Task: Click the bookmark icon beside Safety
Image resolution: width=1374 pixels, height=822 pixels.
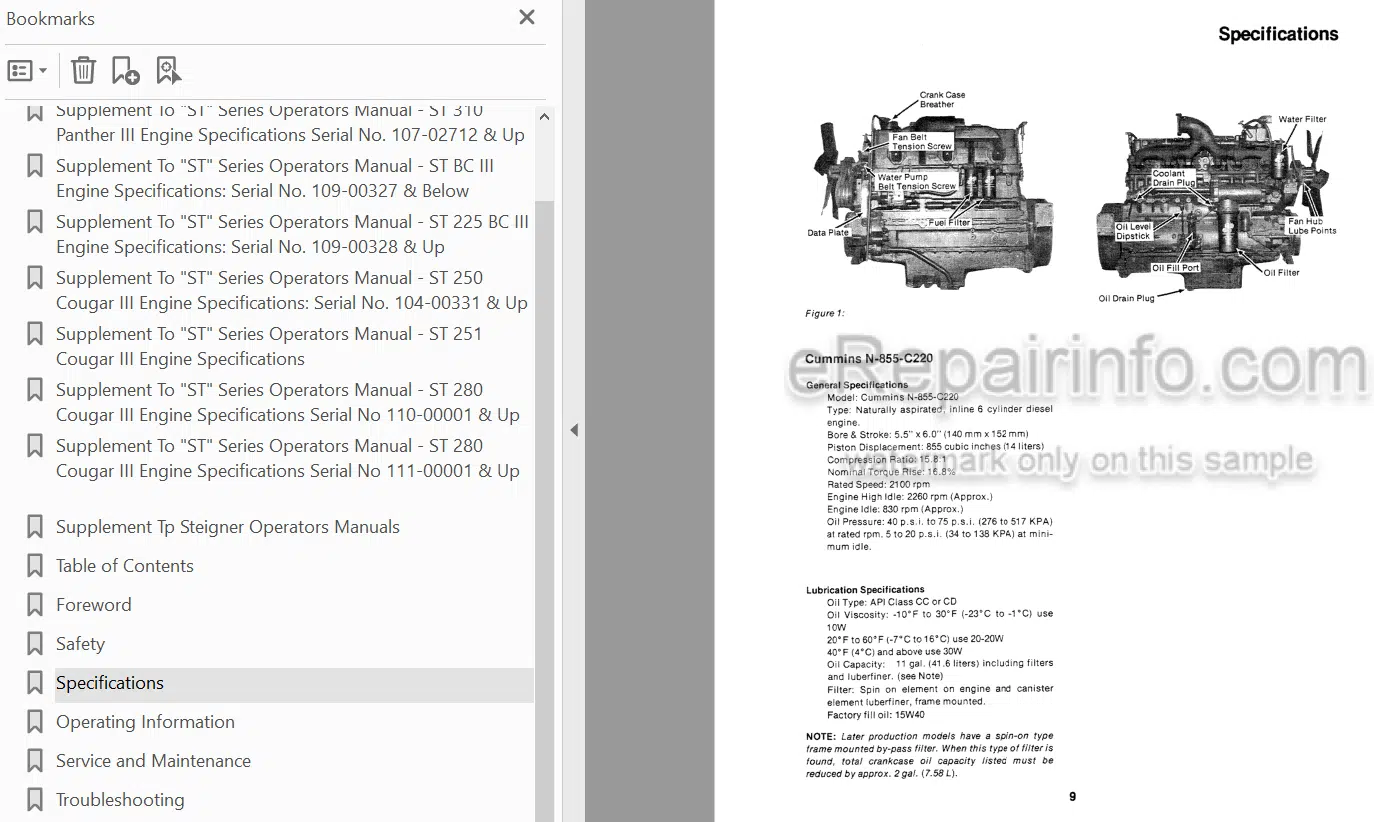Action: [x=35, y=644]
